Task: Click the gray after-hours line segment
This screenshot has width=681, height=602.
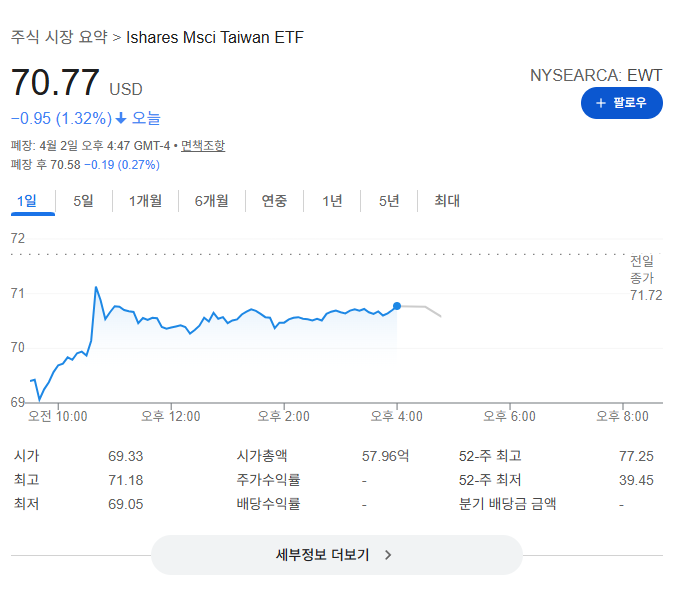Action: (x=420, y=309)
